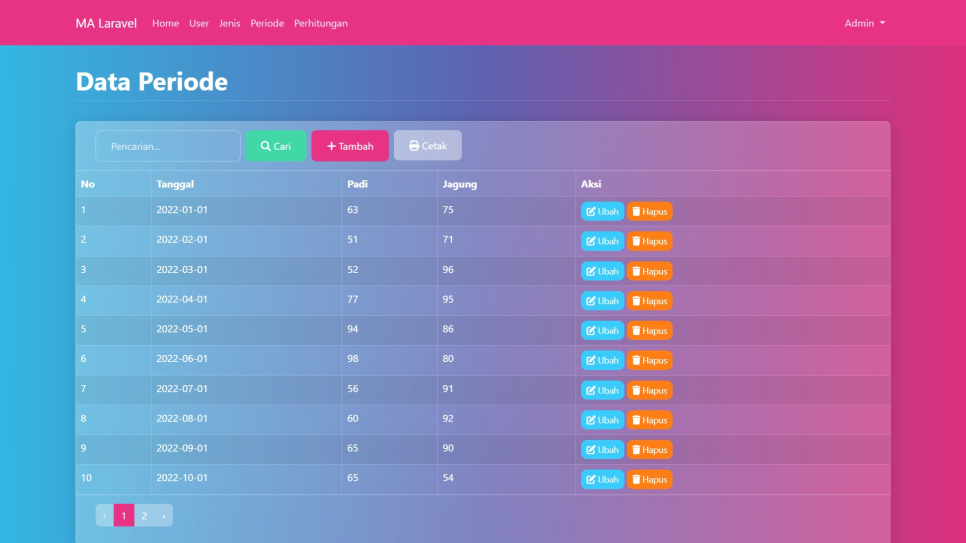Click Jagung value 96
This screenshot has height=543, width=966.
pos(448,269)
